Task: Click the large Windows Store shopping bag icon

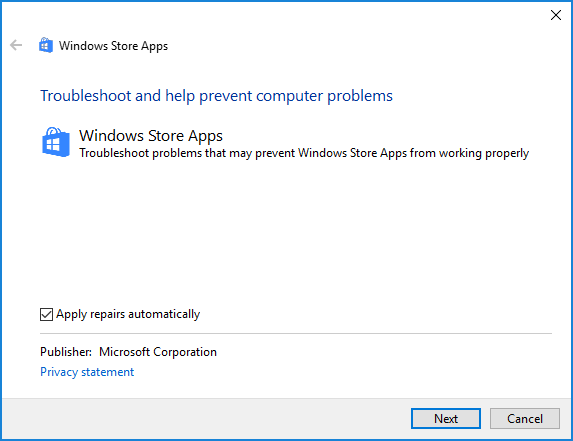Action: pyautogui.click(x=56, y=142)
